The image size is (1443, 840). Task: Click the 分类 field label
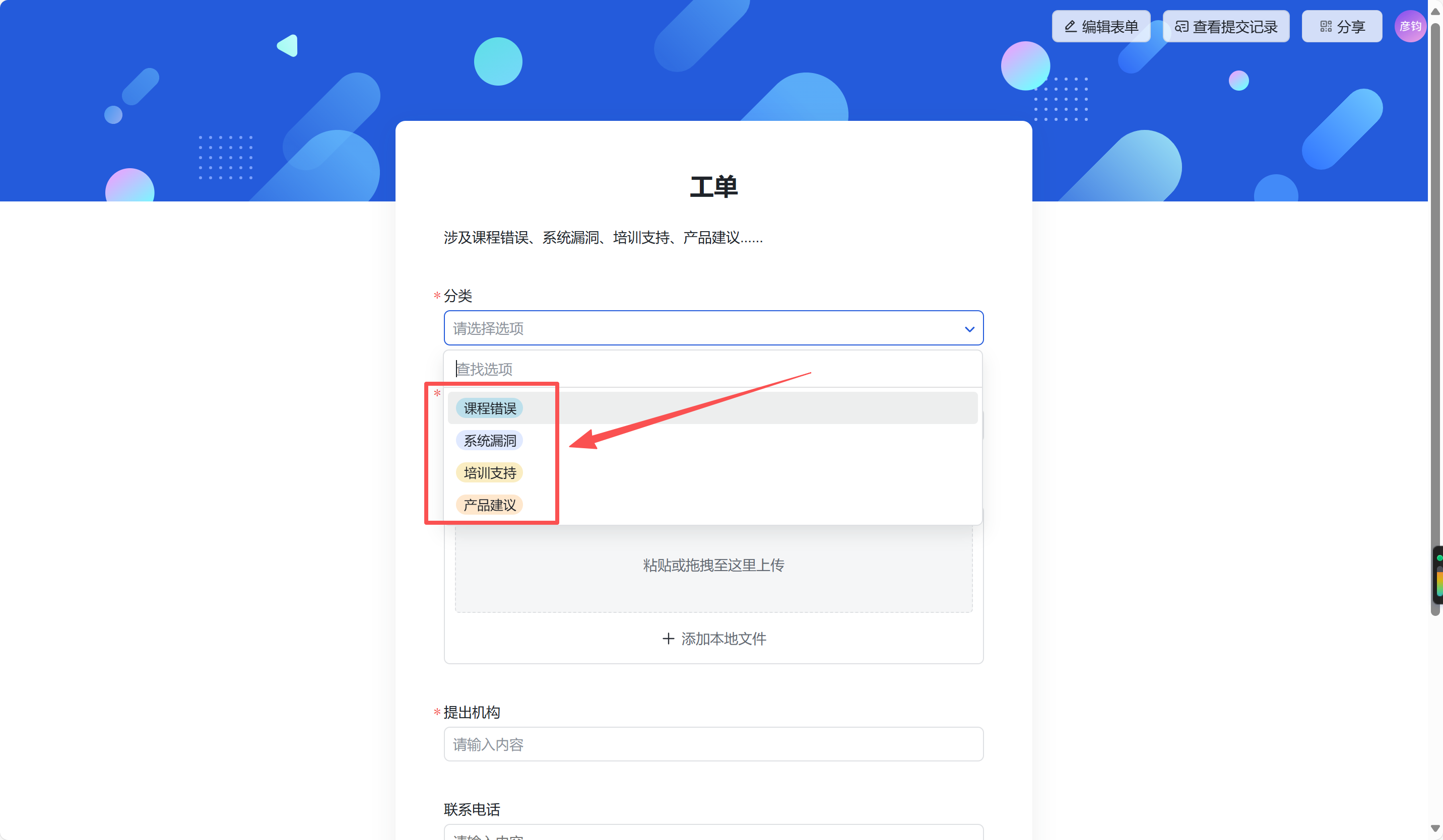(457, 295)
